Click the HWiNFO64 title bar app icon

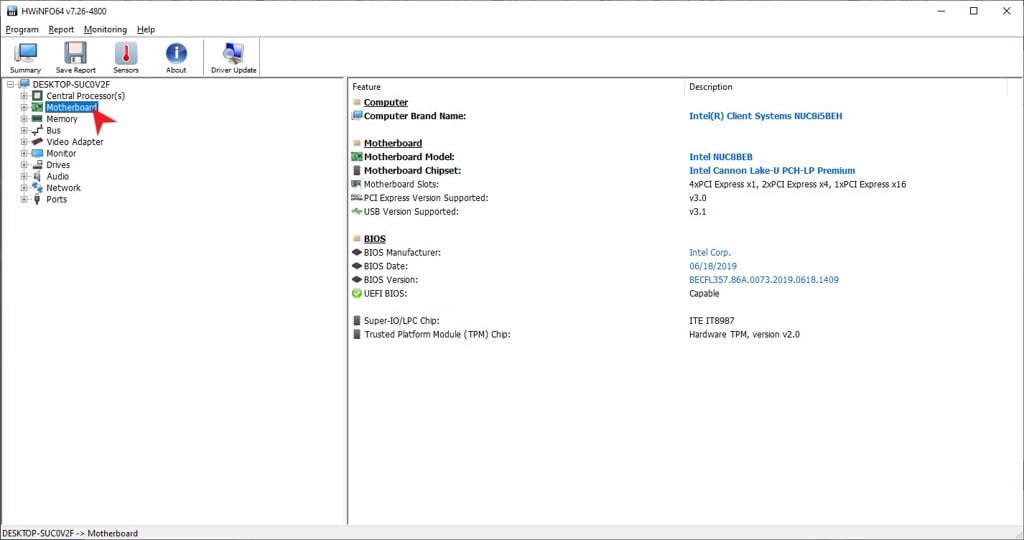[12, 11]
